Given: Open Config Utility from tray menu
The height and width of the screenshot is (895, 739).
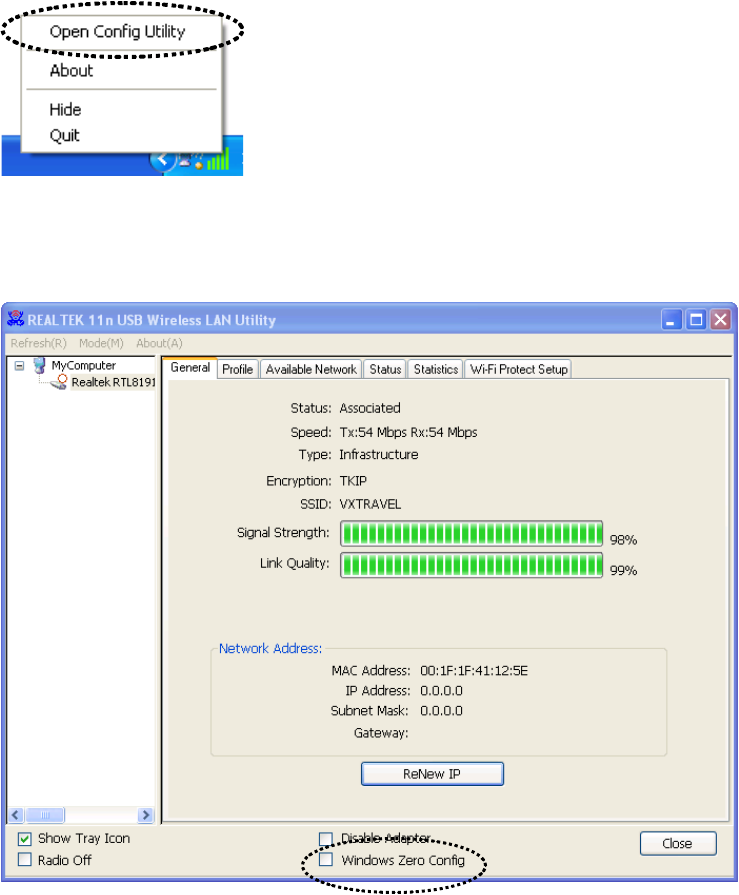Looking at the screenshot, I should coord(118,31).
